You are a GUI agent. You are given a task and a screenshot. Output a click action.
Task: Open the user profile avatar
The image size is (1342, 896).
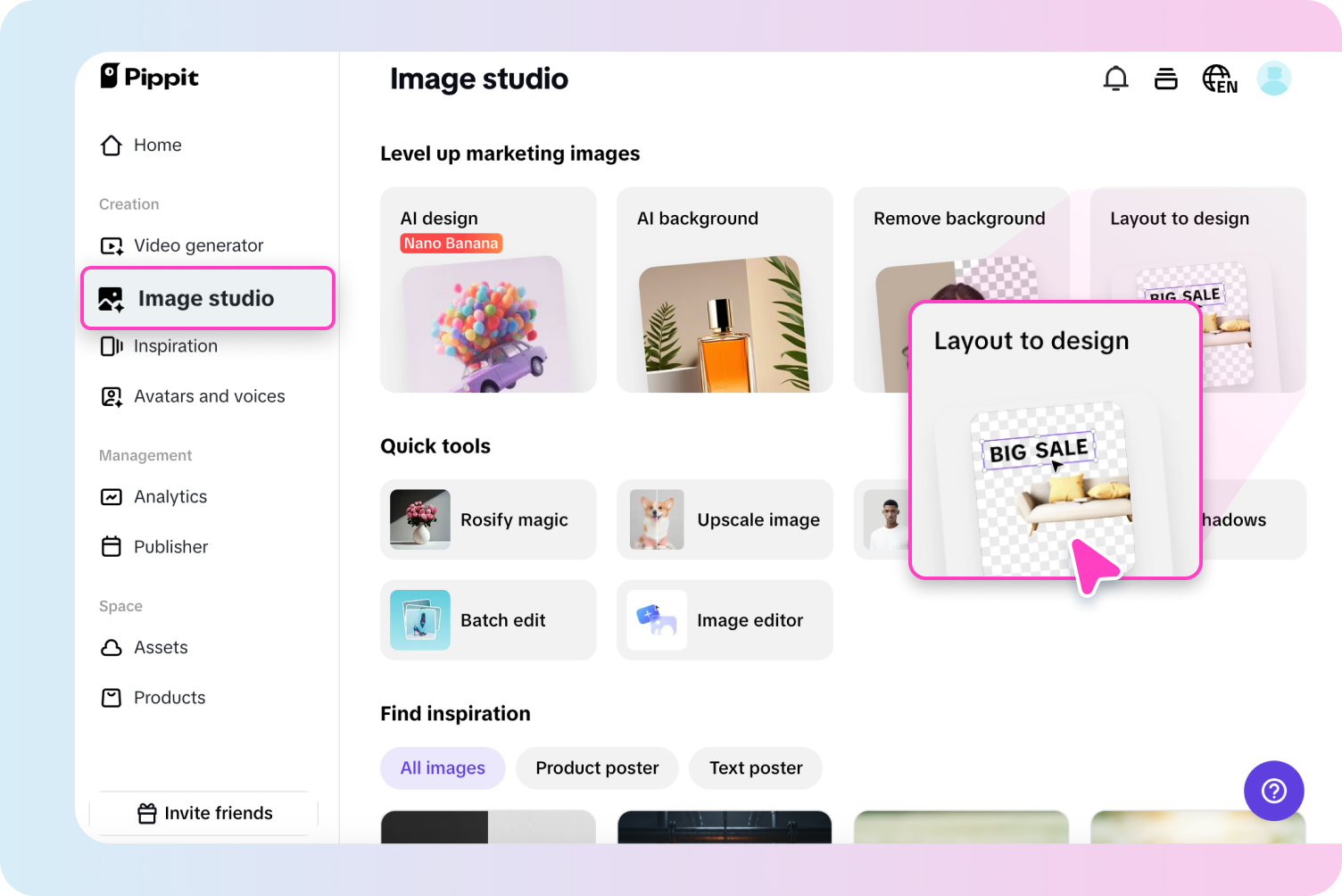pyautogui.click(x=1273, y=79)
